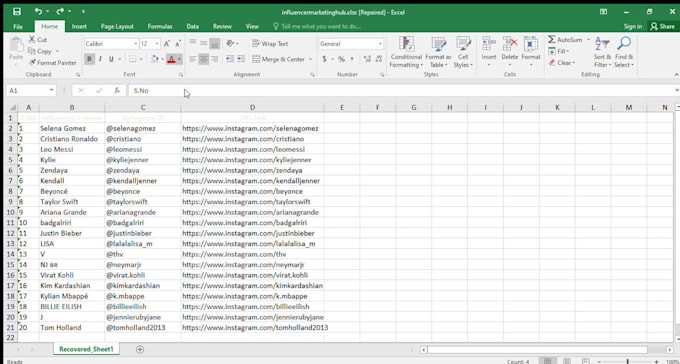Open Sort & Filter options
This screenshot has height=364, width=680.
tap(602, 52)
